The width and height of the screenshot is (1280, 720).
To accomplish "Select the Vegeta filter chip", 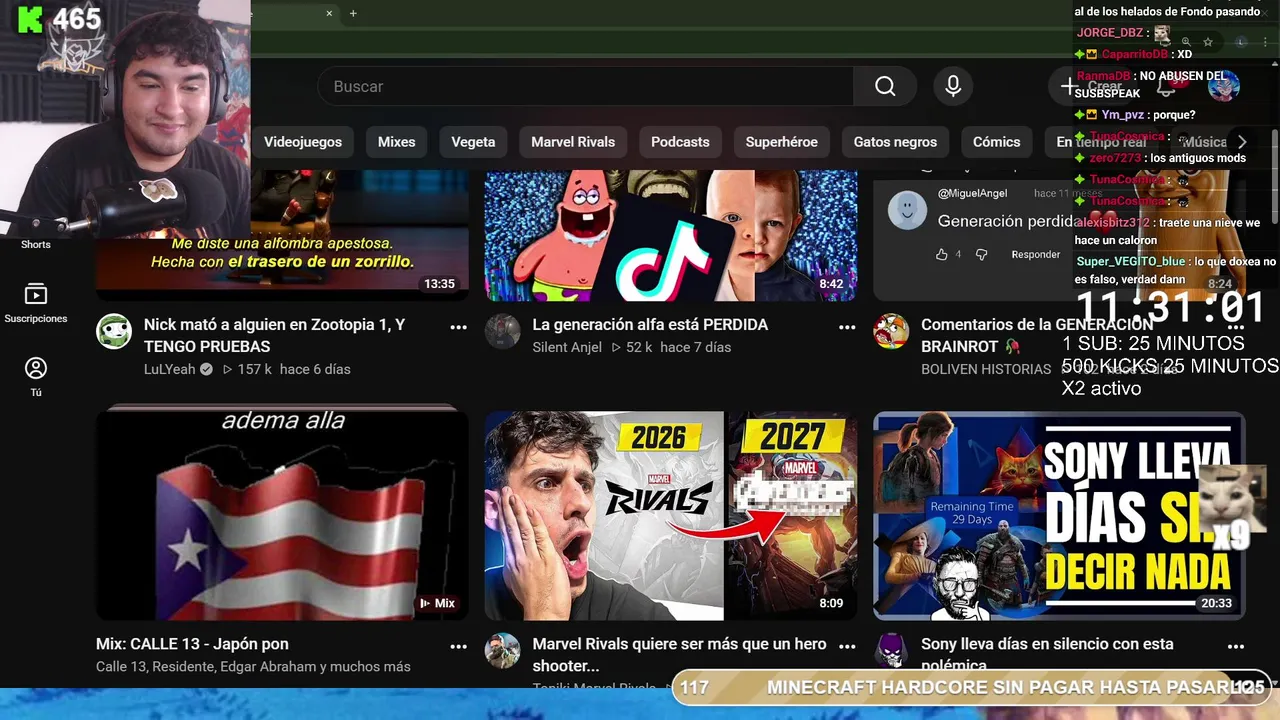I will pos(473,142).
